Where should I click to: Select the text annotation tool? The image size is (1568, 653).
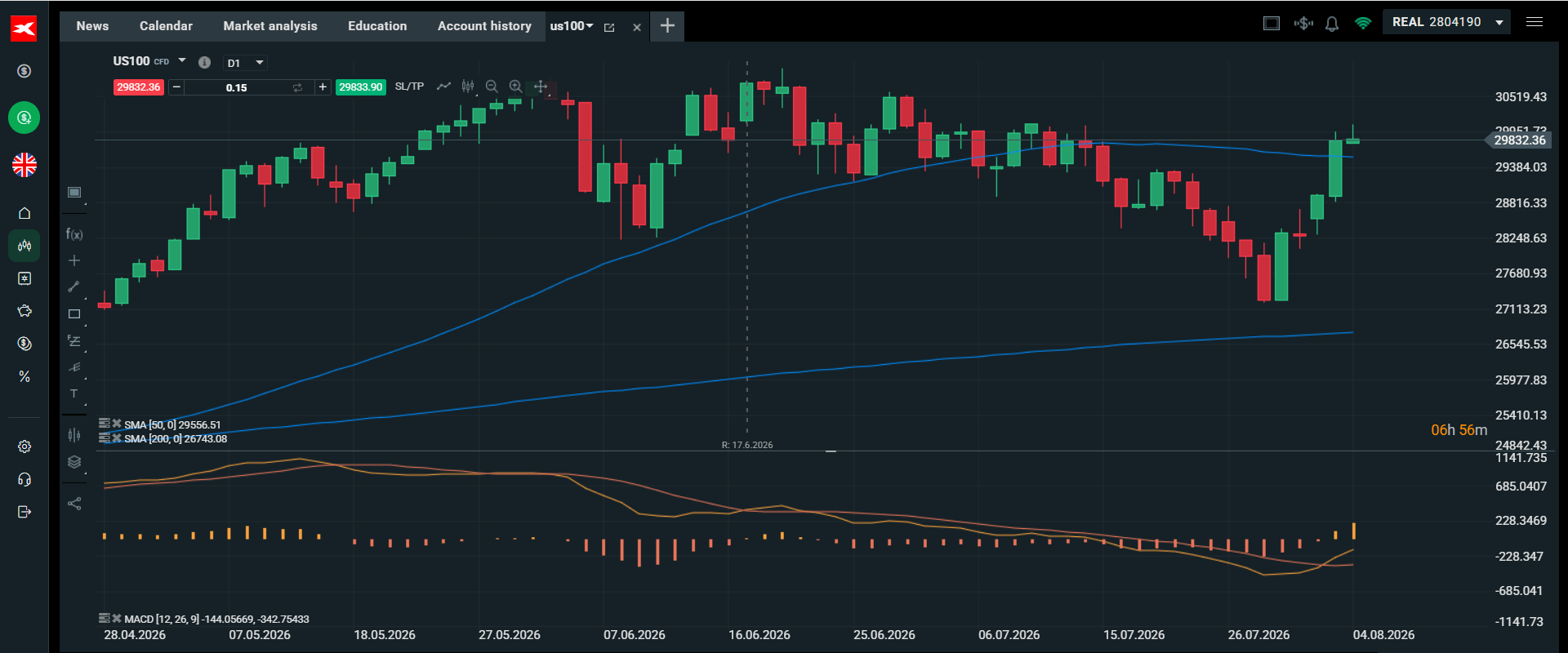pos(74,393)
